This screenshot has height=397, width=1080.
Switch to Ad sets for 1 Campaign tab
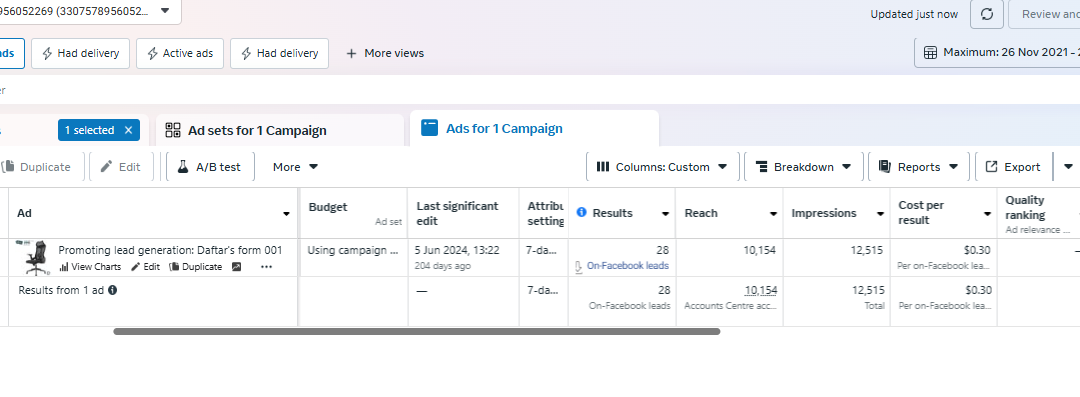pyautogui.click(x=280, y=130)
